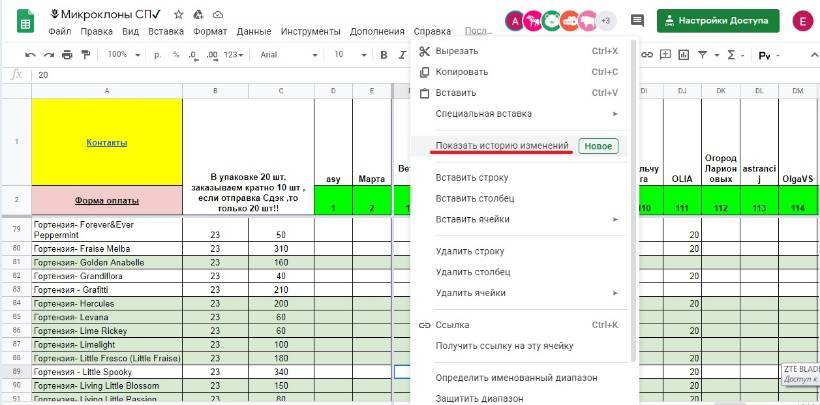Select Показать историю изменений in context menu
This screenshot has height=405, width=820.
502,146
